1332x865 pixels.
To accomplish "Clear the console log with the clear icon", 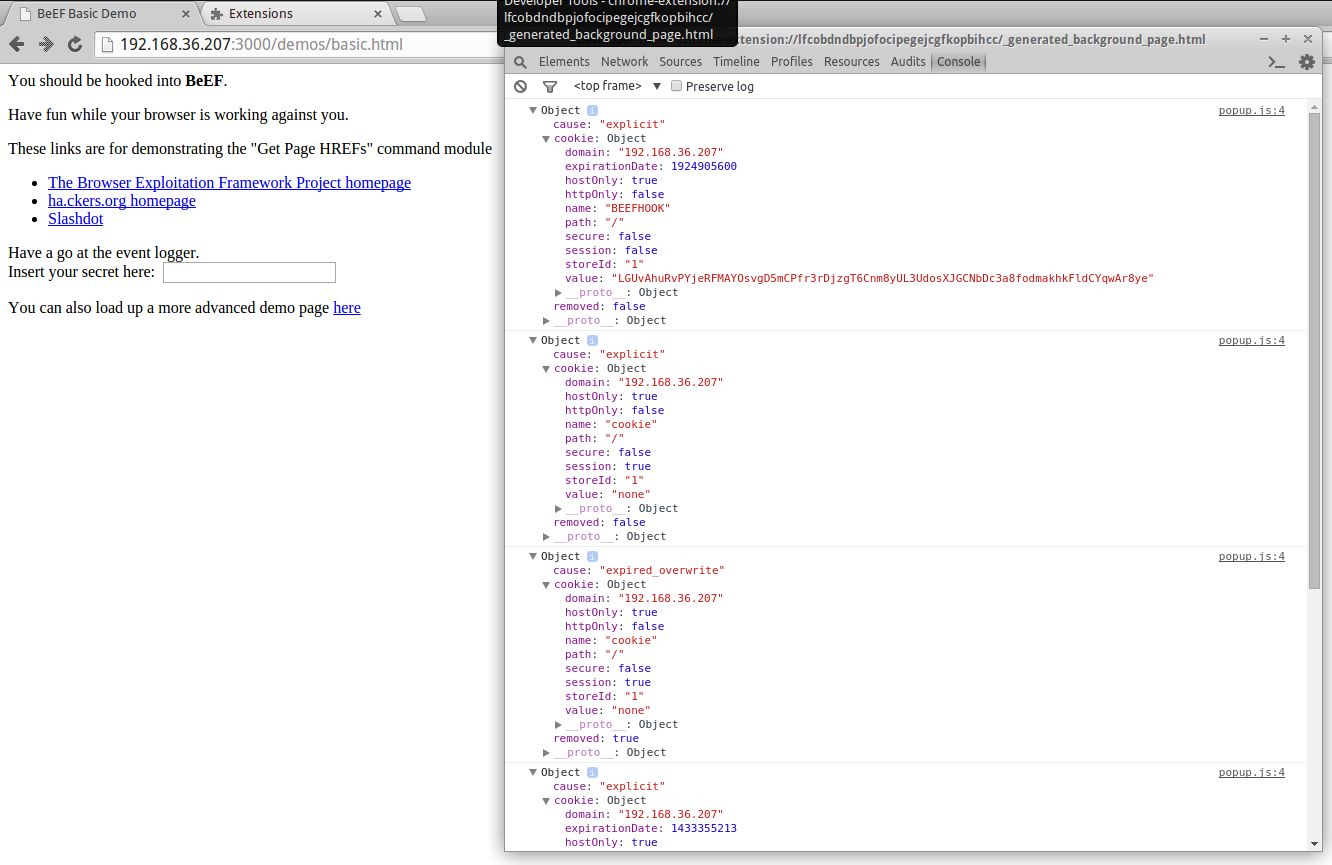I will click(520, 87).
